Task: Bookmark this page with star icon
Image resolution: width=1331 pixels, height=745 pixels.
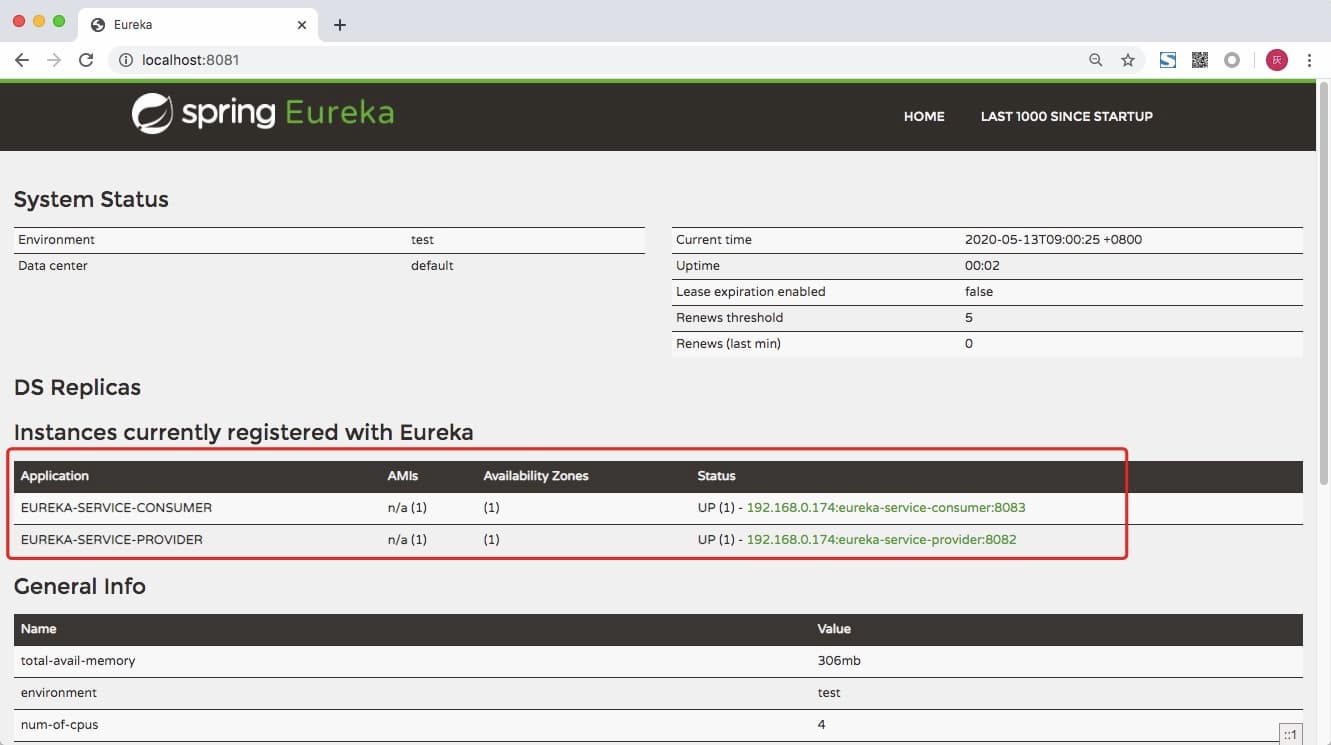Action: coord(1128,60)
